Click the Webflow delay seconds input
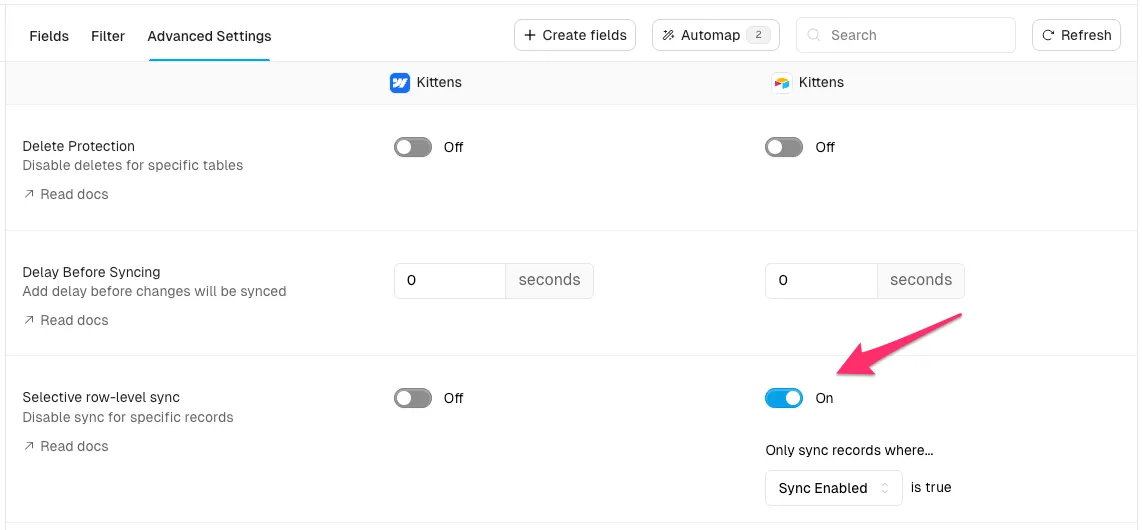The image size is (1142, 530). pyautogui.click(x=450, y=280)
